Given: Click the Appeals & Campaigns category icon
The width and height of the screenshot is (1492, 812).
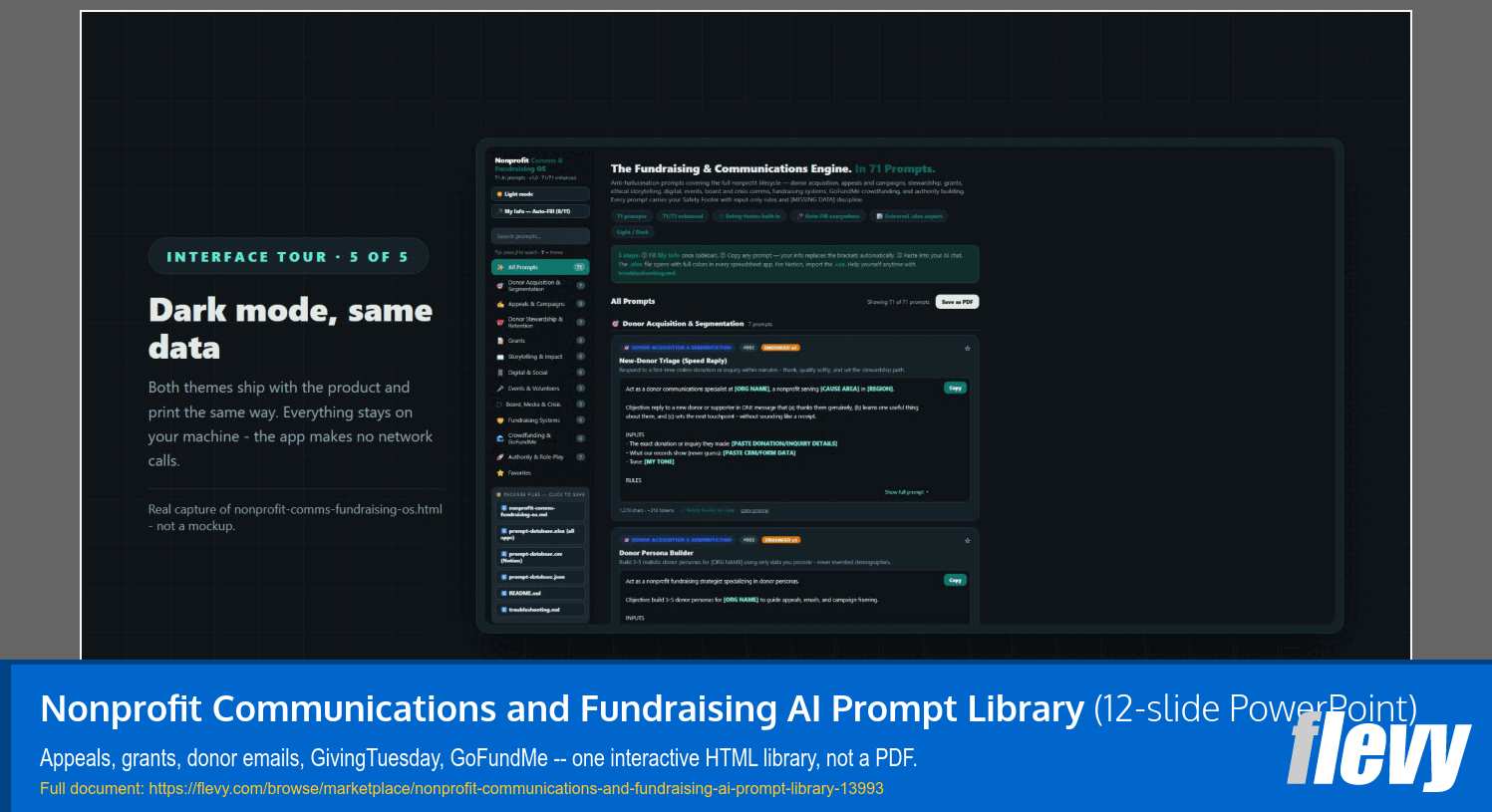Looking at the screenshot, I should (x=499, y=304).
